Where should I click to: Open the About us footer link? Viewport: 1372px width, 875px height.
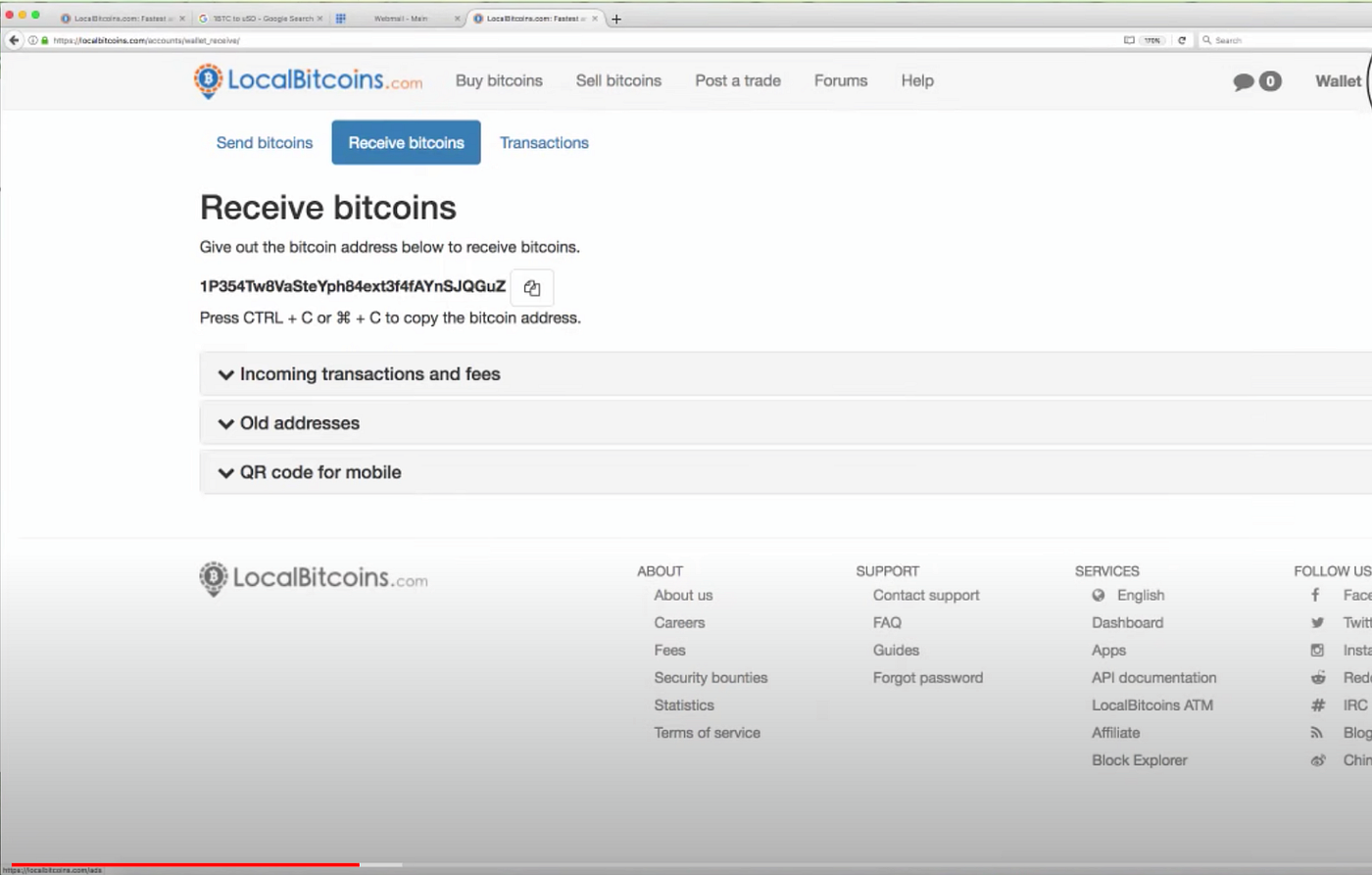(x=683, y=595)
